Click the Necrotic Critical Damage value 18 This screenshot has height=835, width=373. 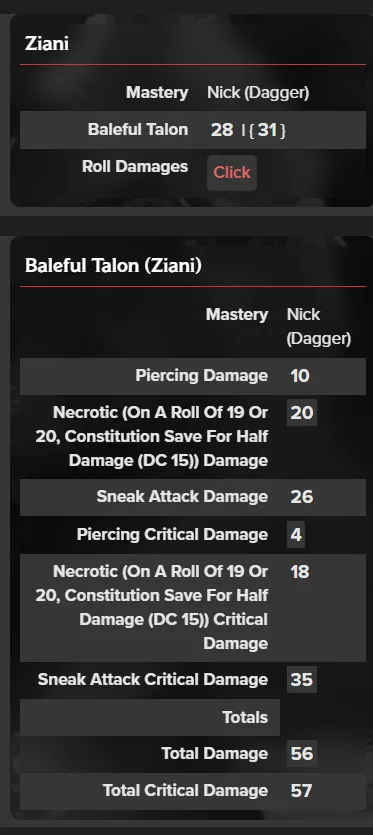point(299,571)
